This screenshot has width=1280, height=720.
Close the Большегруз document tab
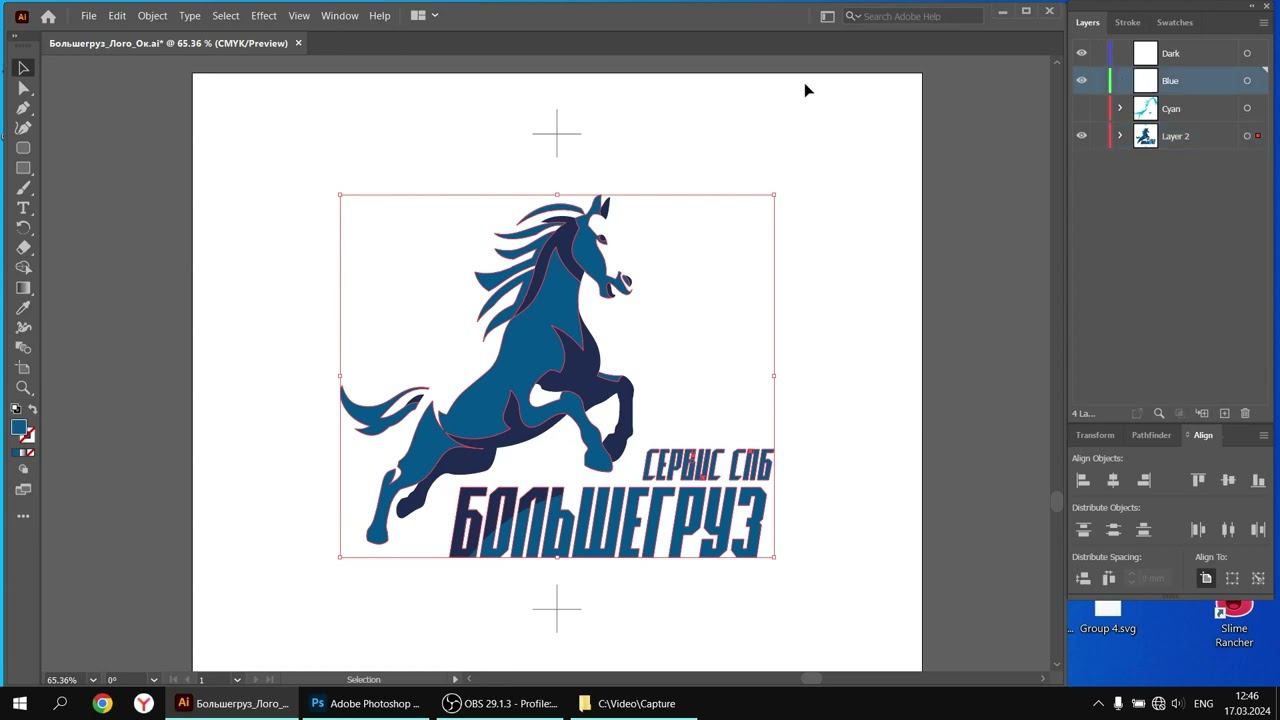(x=298, y=43)
